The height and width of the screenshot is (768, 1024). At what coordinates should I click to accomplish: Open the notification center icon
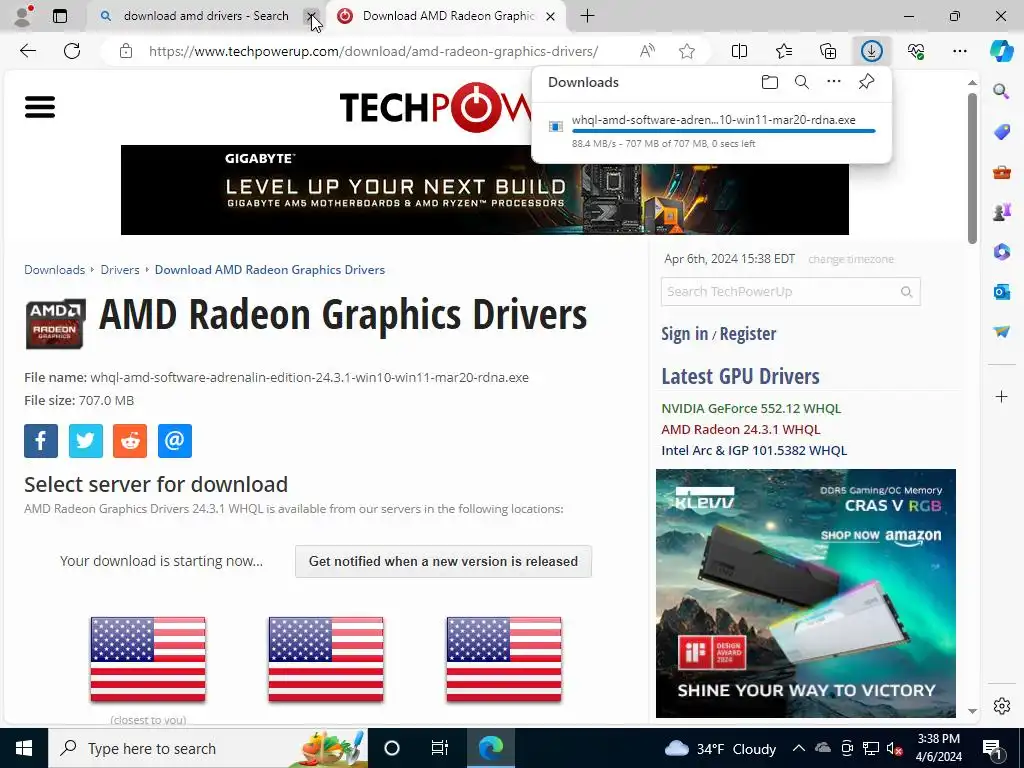click(x=992, y=748)
